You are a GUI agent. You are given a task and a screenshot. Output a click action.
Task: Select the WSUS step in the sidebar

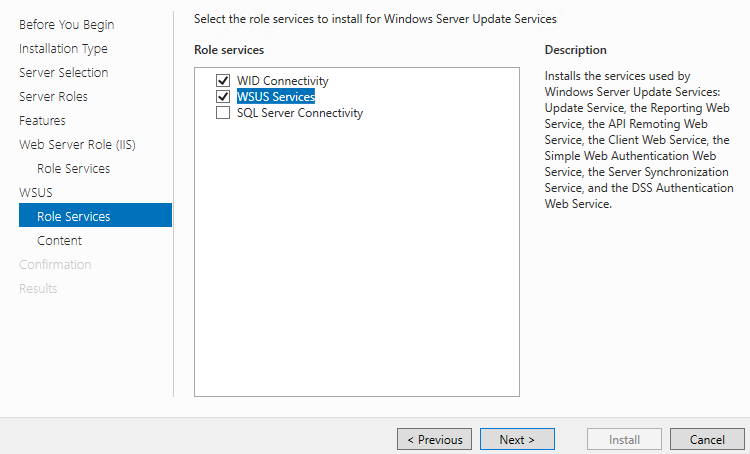click(36, 192)
